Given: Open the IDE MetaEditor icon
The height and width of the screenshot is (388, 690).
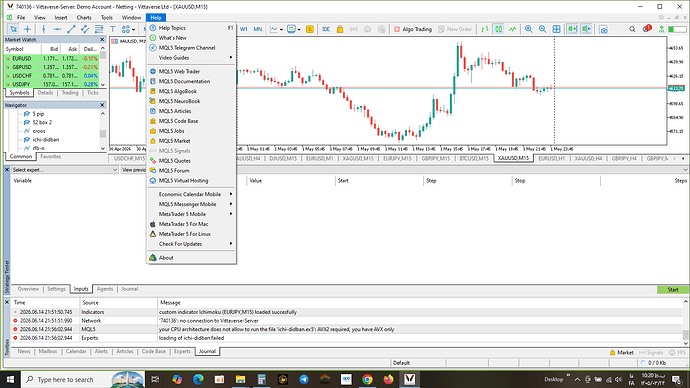Looking at the screenshot, I should pyautogui.click(x=326, y=29).
